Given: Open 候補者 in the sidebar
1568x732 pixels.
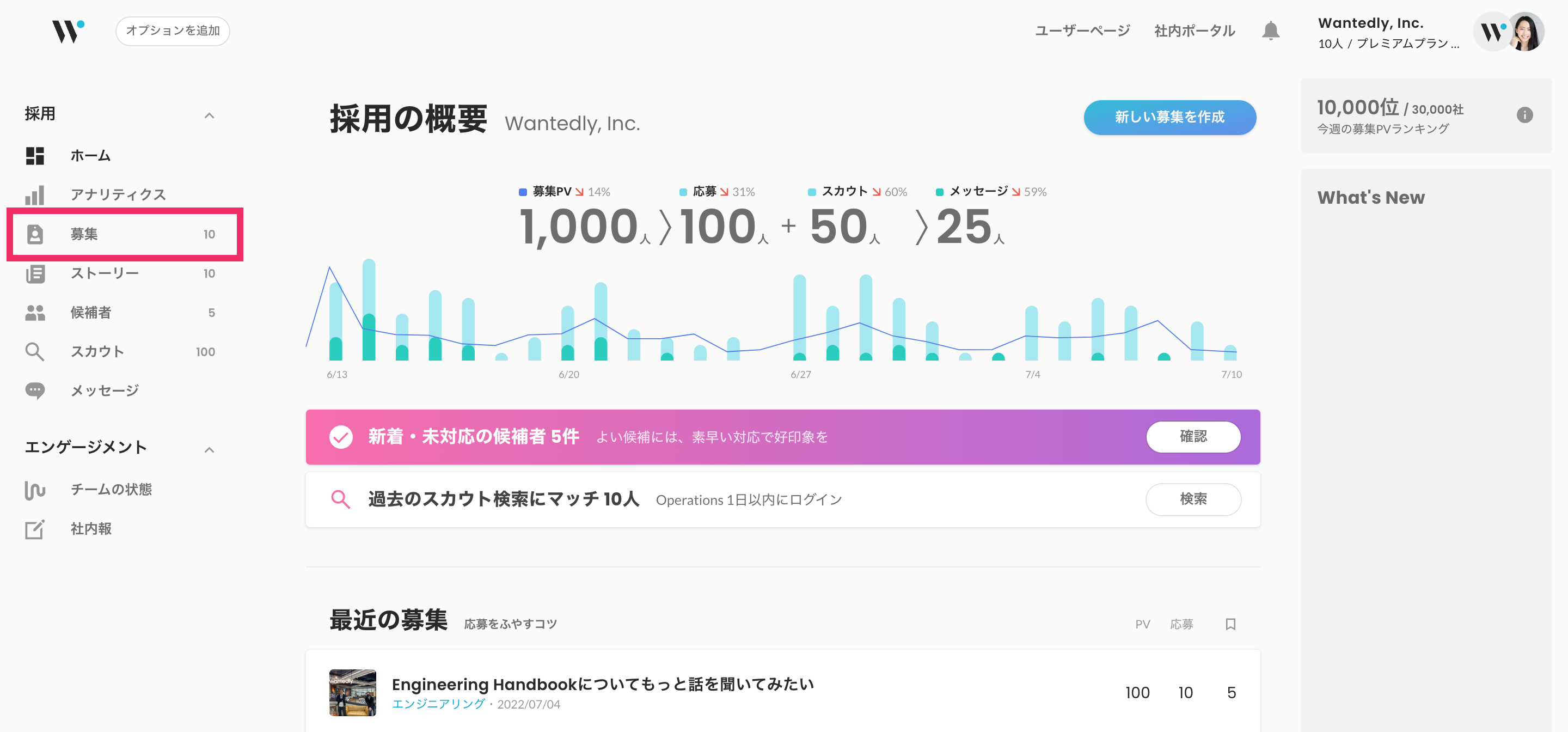Looking at the screenshot, I should [x=91, y=313].
